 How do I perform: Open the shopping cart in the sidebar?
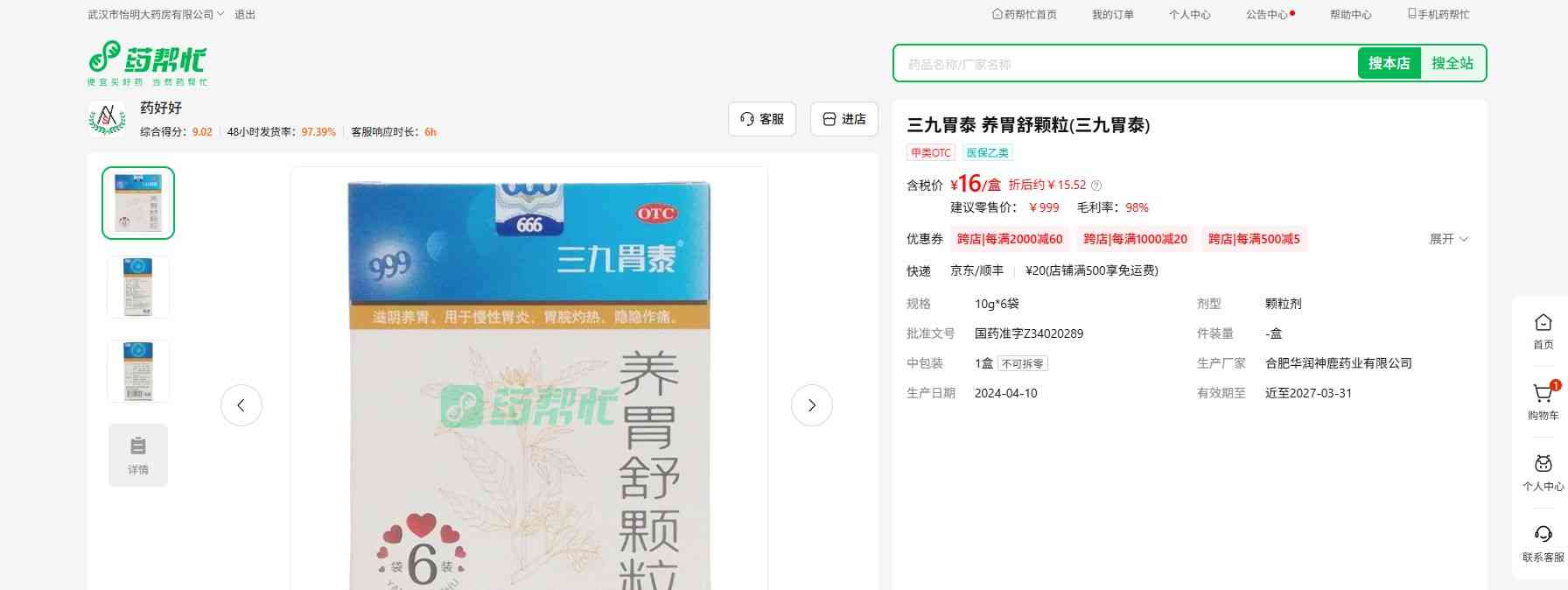tap(1543, 396)
